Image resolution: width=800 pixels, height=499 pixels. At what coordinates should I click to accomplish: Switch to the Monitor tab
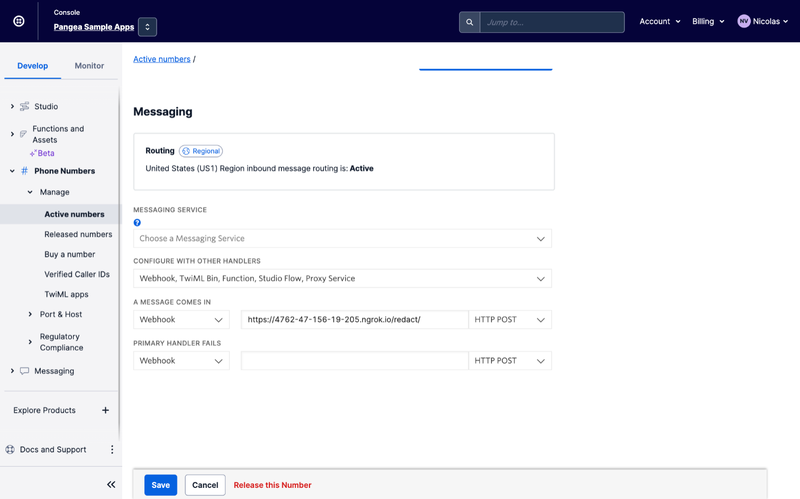89,66
